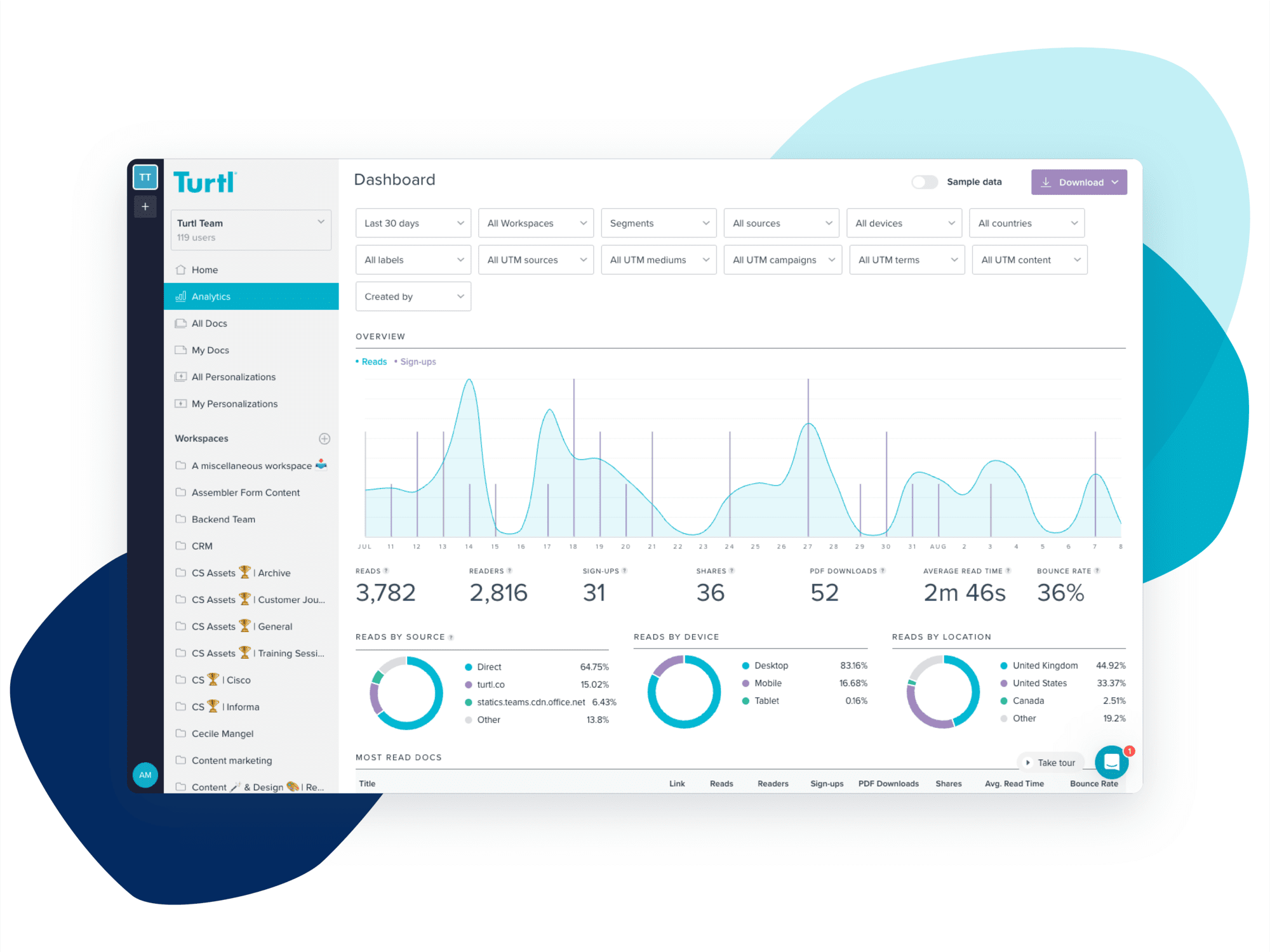Click the Bounce Rate info help icon
Image resolution: width=1270 pixels, height=952 pixels.
1097,571
